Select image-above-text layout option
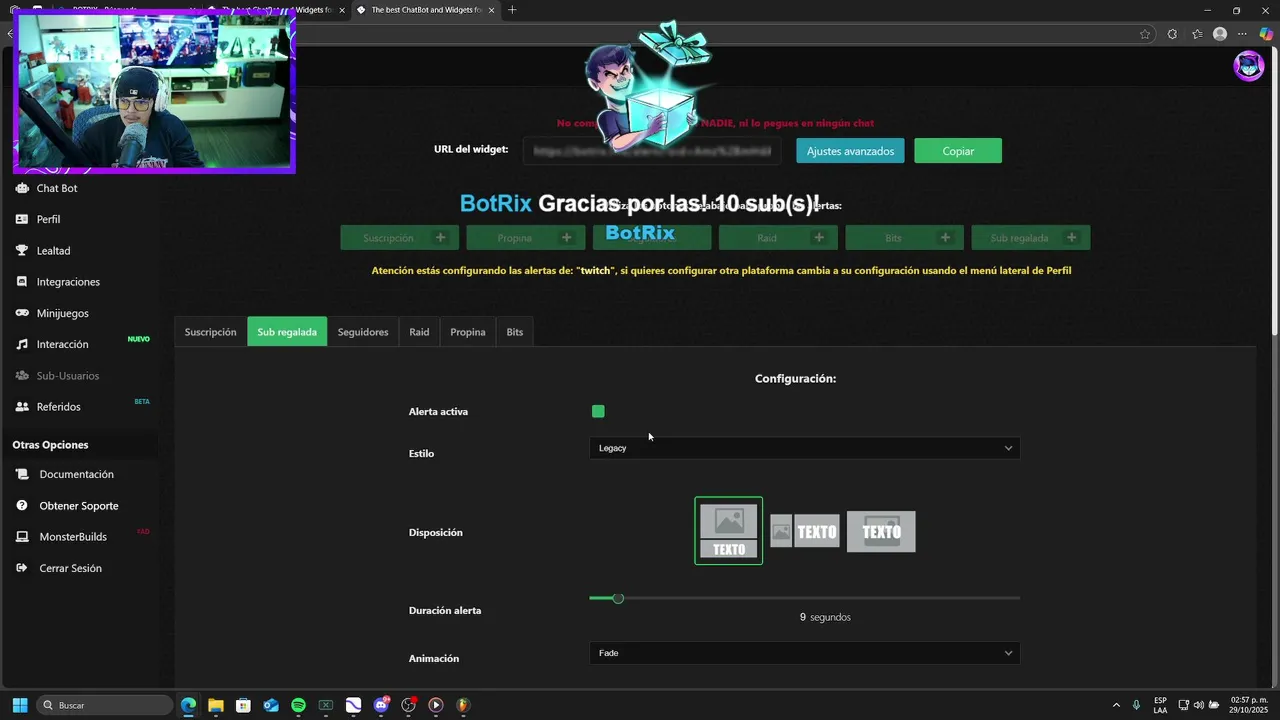 point(729,531)
